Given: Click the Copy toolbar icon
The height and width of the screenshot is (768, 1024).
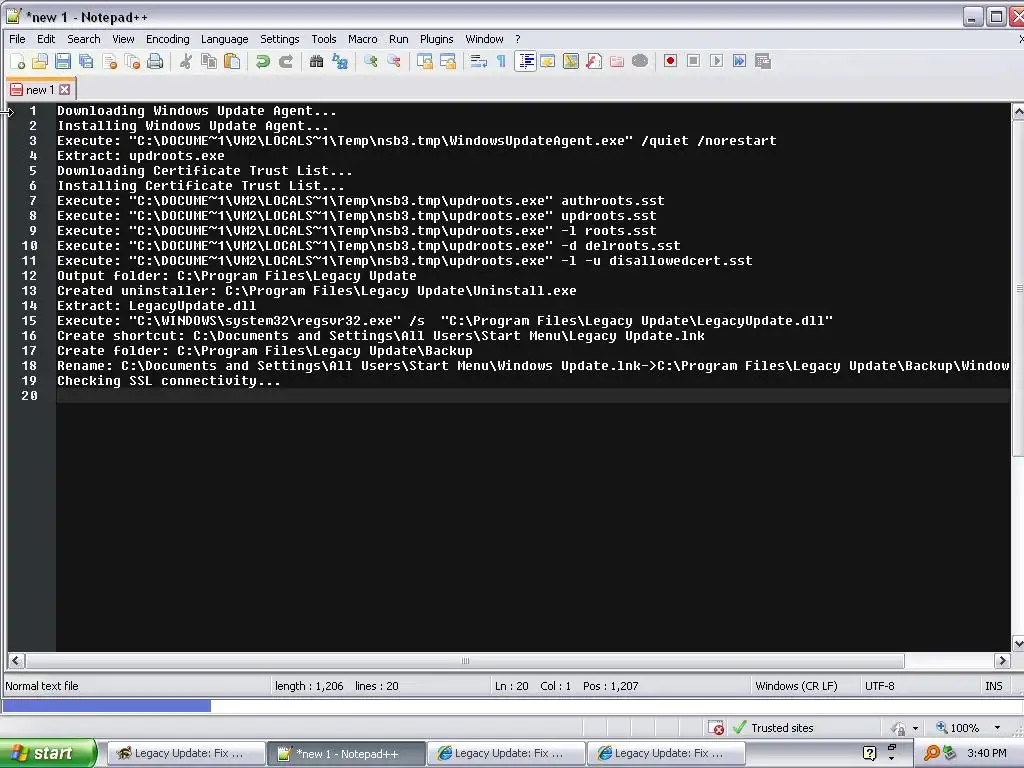Looking at the screenshot, I should pos(209,61).
